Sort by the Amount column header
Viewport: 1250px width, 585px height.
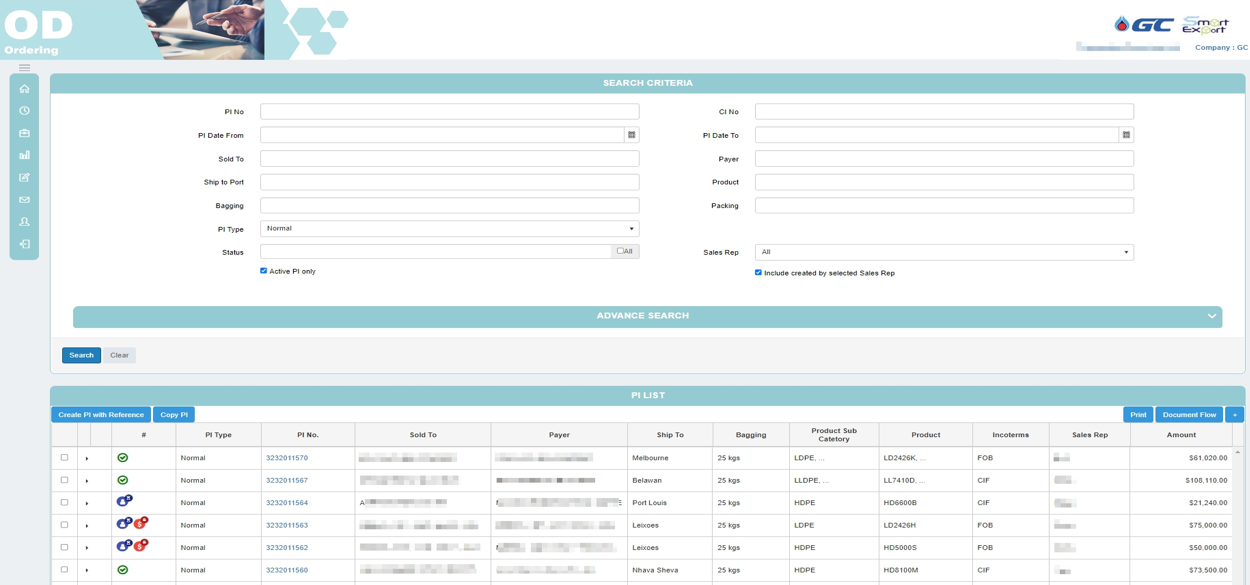1180,435
